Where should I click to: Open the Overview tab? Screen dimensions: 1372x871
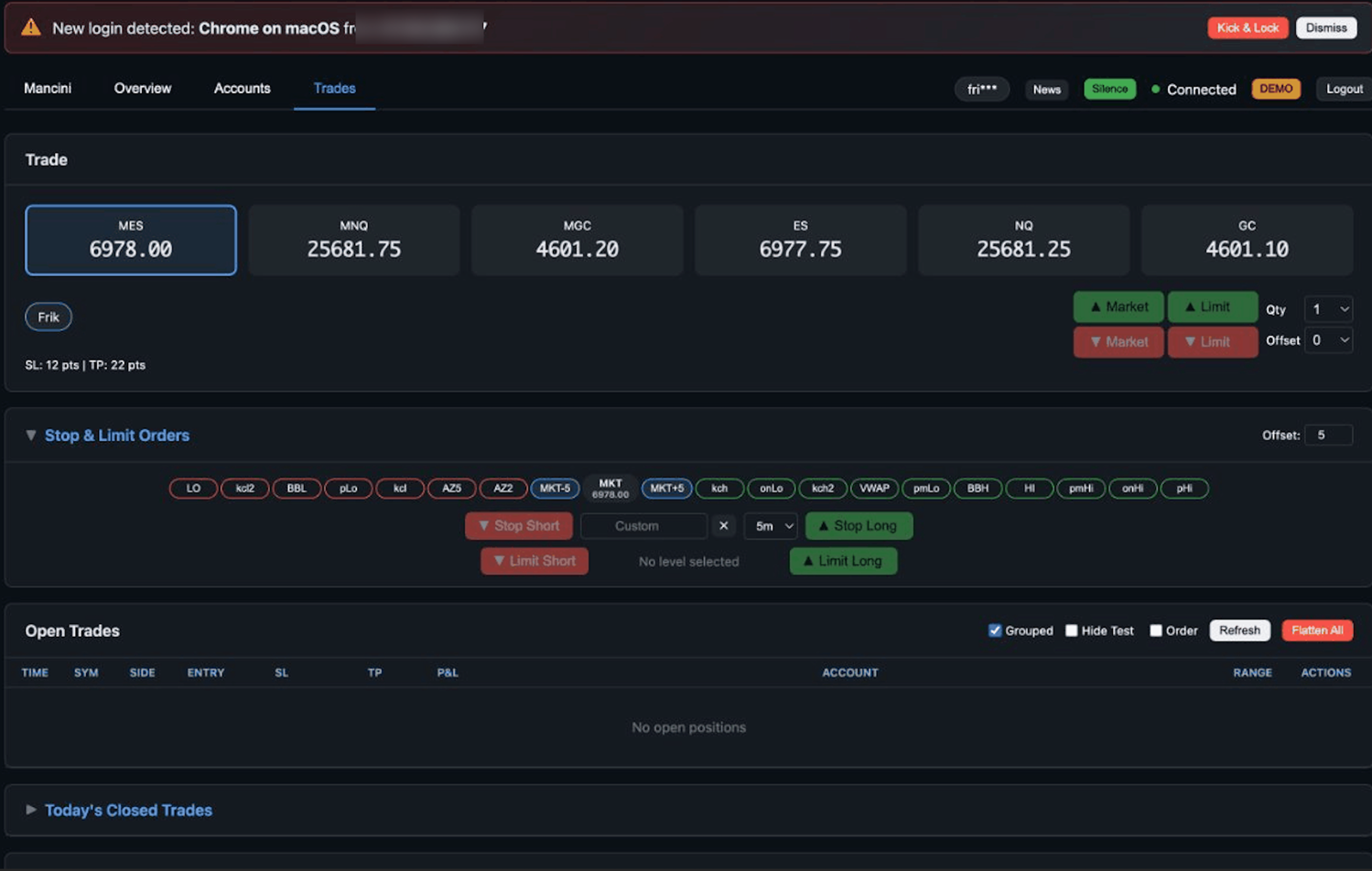(x=142, y=88)
